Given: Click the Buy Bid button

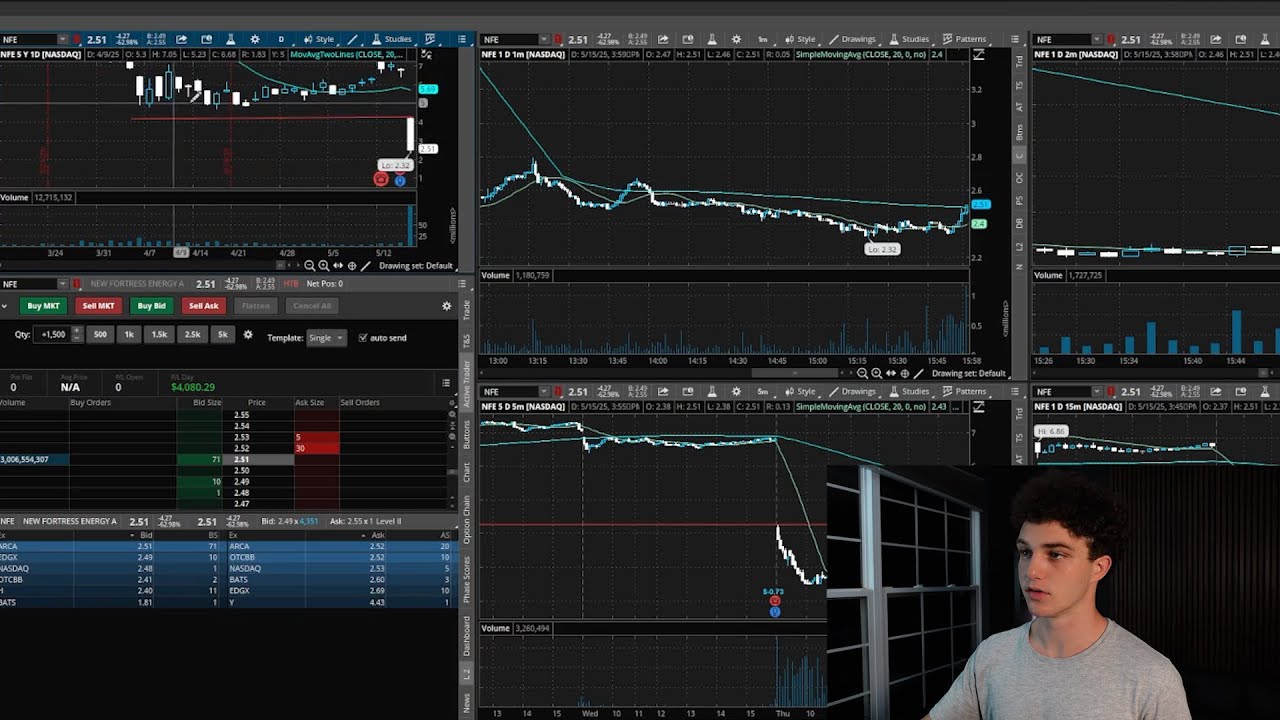Looking at the screenshot, I should [x=152, y=306].
